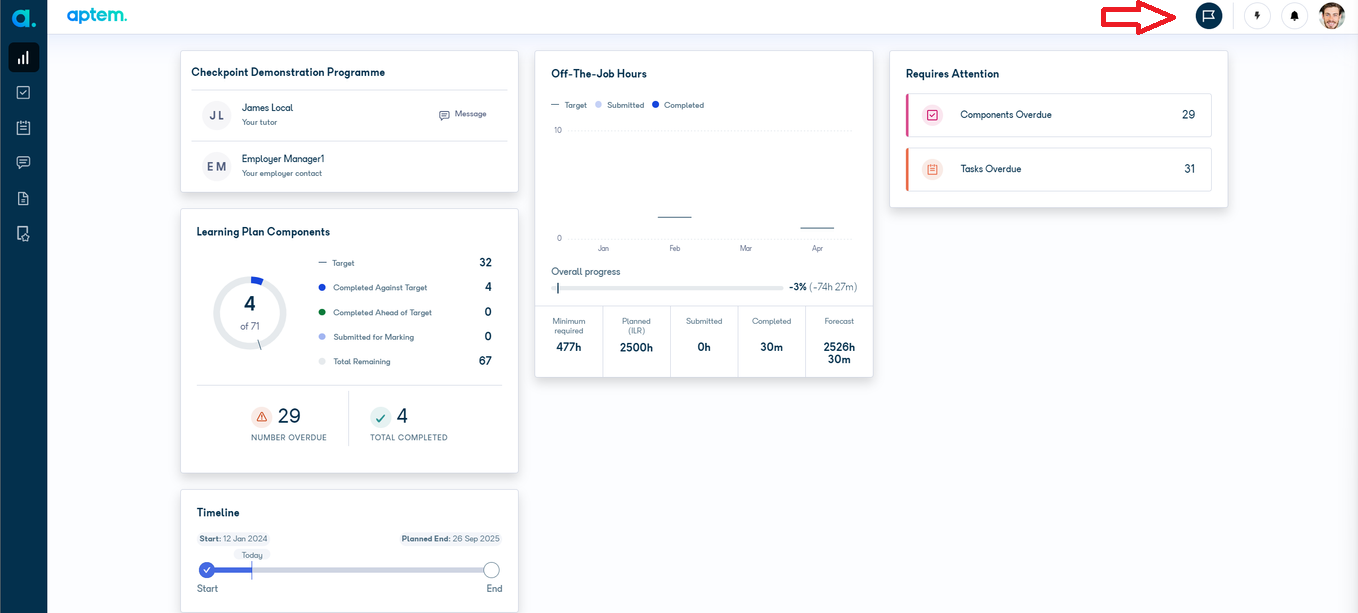Select Submitted for Marking legend row

pyautogui.click(x=405, y=337)
